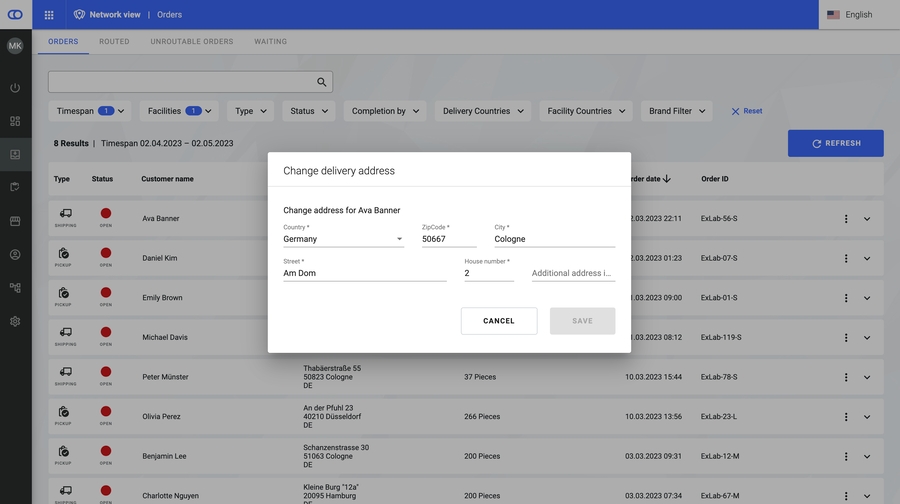
Task: Open the apps grid launcher icon
Action: coord(49,15)
